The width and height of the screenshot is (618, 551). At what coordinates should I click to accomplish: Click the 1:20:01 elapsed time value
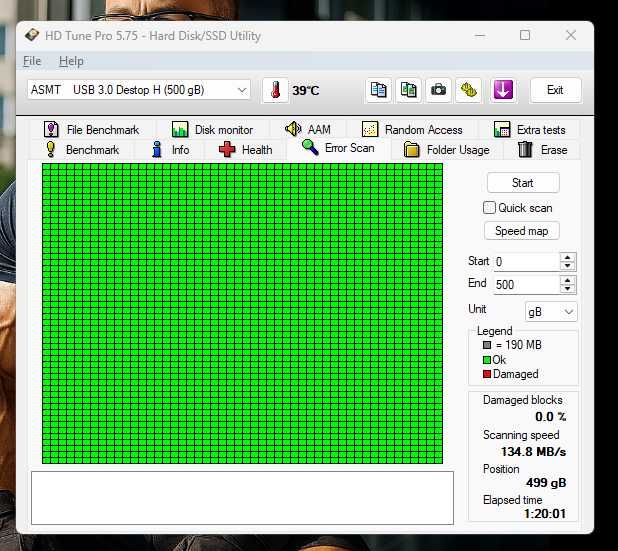coord(545,514)
